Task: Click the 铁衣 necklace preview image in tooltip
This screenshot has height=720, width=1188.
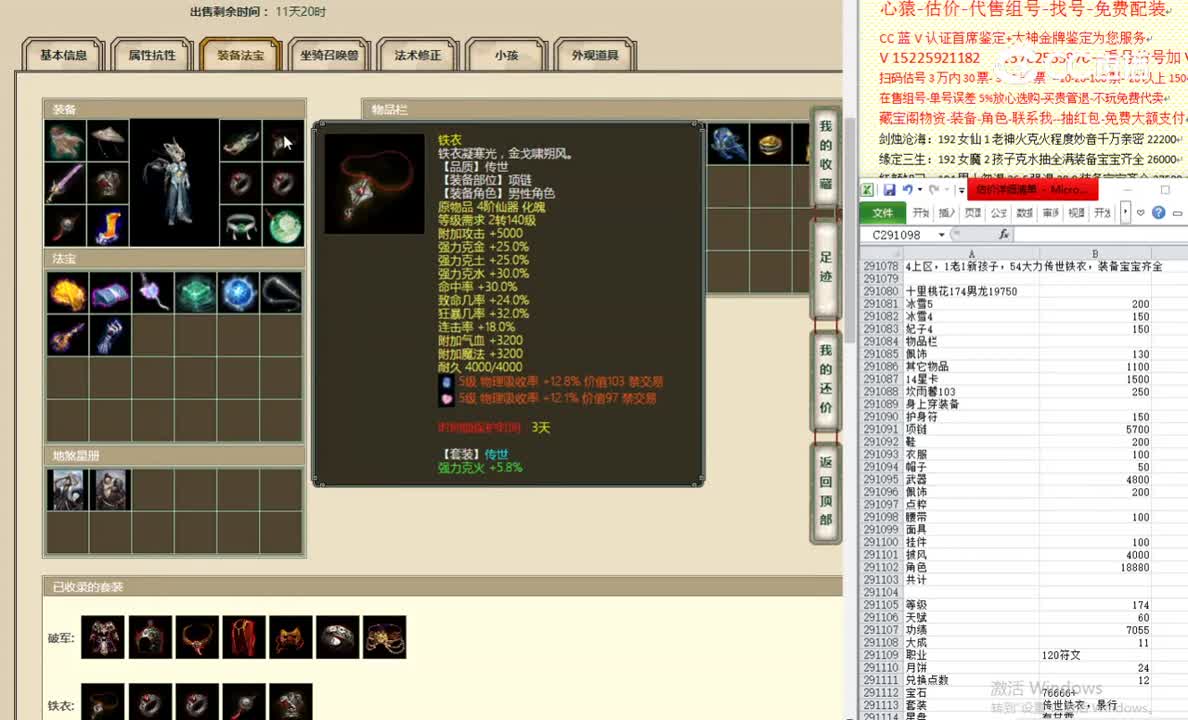Action: (374, 184)
